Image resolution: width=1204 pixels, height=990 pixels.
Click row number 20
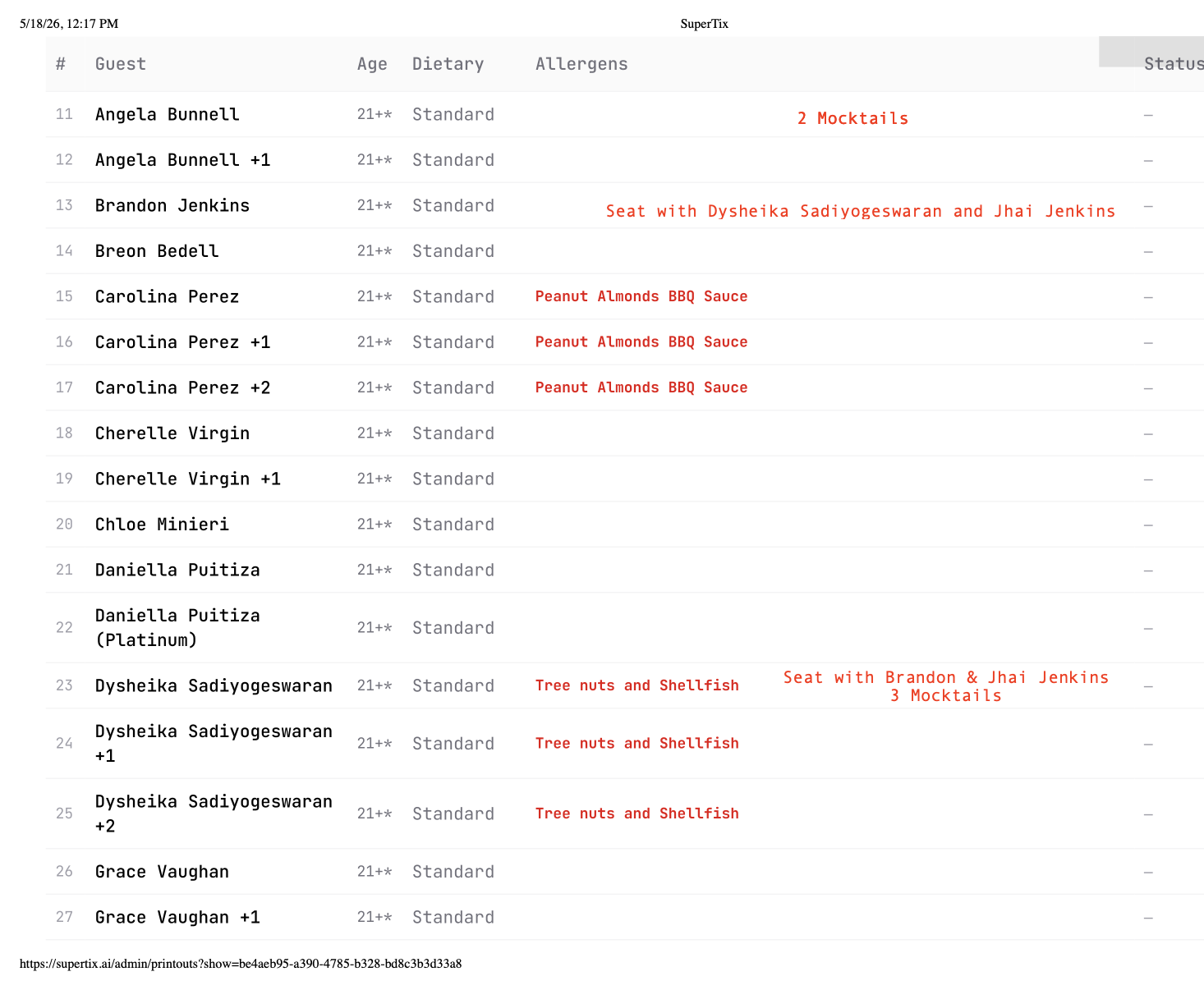tap(64, 525)
